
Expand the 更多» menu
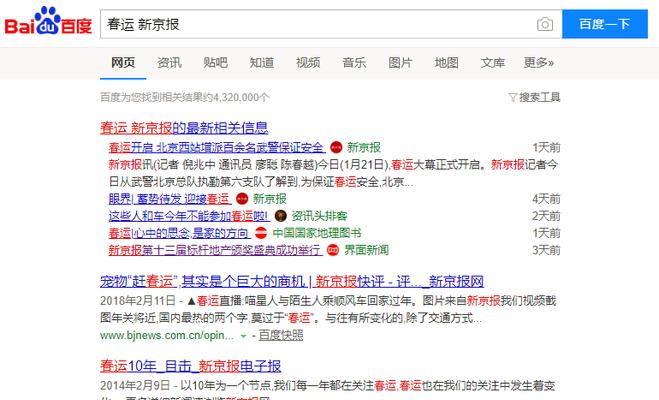point(538,63)
